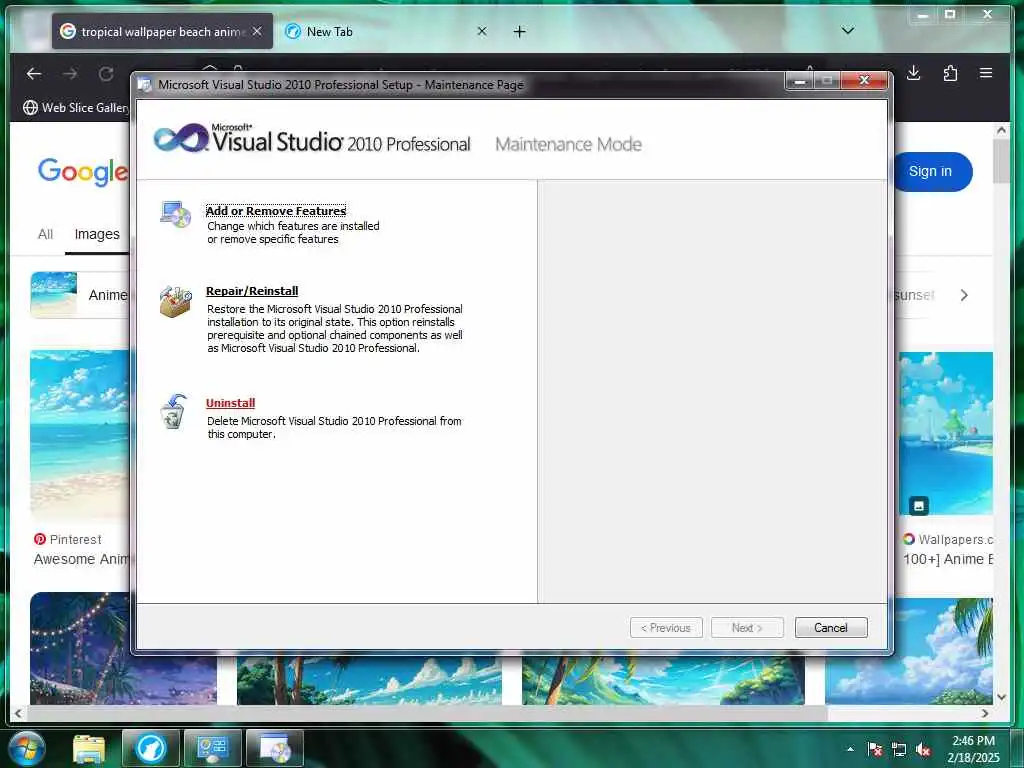Select the Images search tab
This screenshot has height=768, width=1024.
pos(97,234)
